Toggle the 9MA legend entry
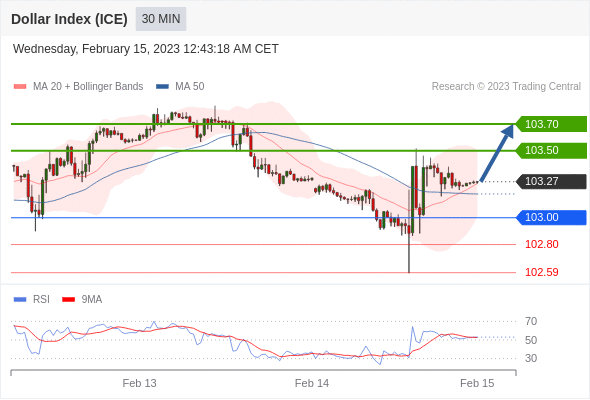 click(82, 300)
